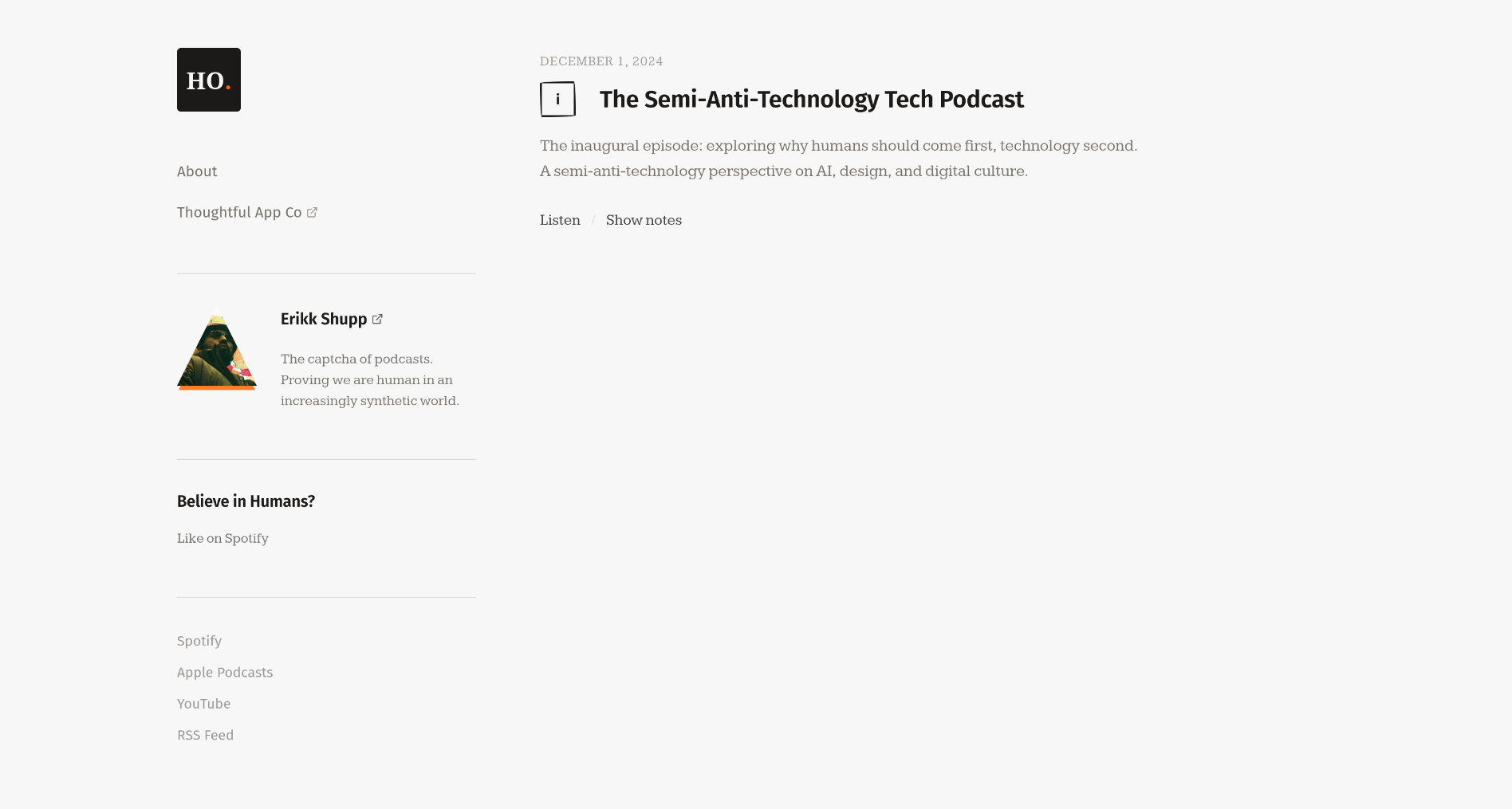This screenshot has height=809, width=1512.
Task: Click the inaugural episode description text
Action: pyautogui.click(x=838, y=159)
